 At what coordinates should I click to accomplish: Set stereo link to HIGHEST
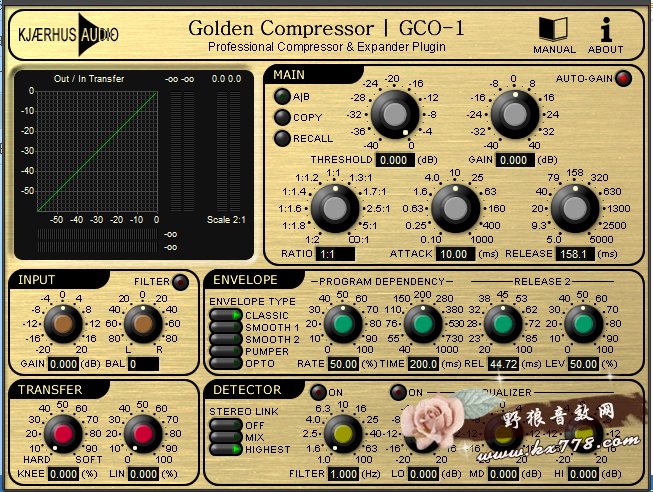point(226,449)
